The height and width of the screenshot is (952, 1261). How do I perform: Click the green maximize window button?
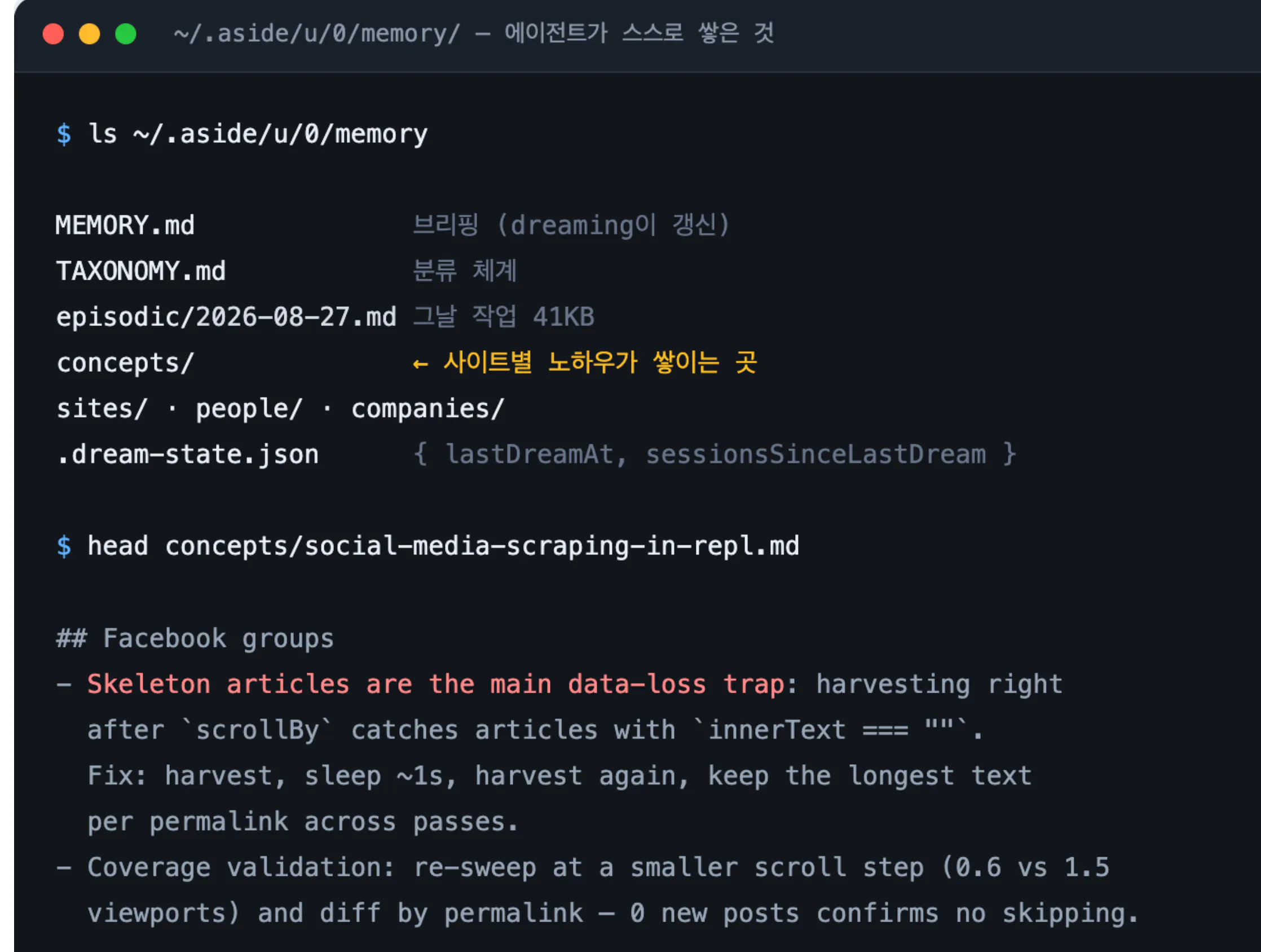click(x=126, y=34)
